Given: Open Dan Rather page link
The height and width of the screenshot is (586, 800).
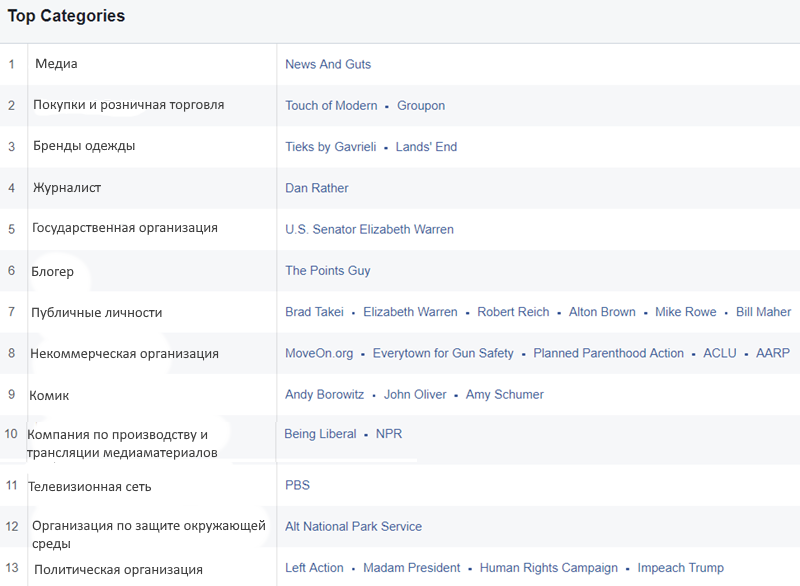Looking at the screenshot, I should pos(316,188).
